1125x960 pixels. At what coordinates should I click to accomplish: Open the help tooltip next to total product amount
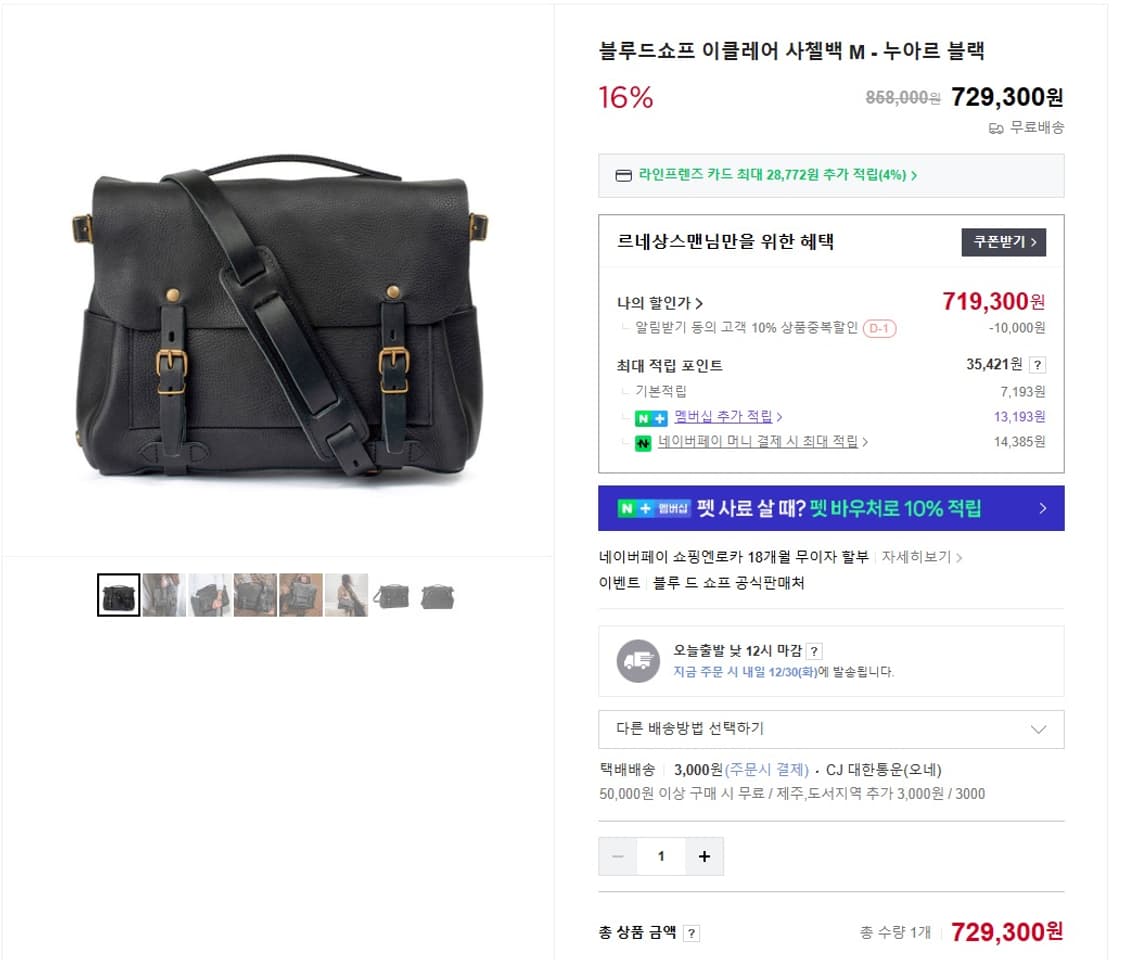pyautogui.click(x=691, y=932)
